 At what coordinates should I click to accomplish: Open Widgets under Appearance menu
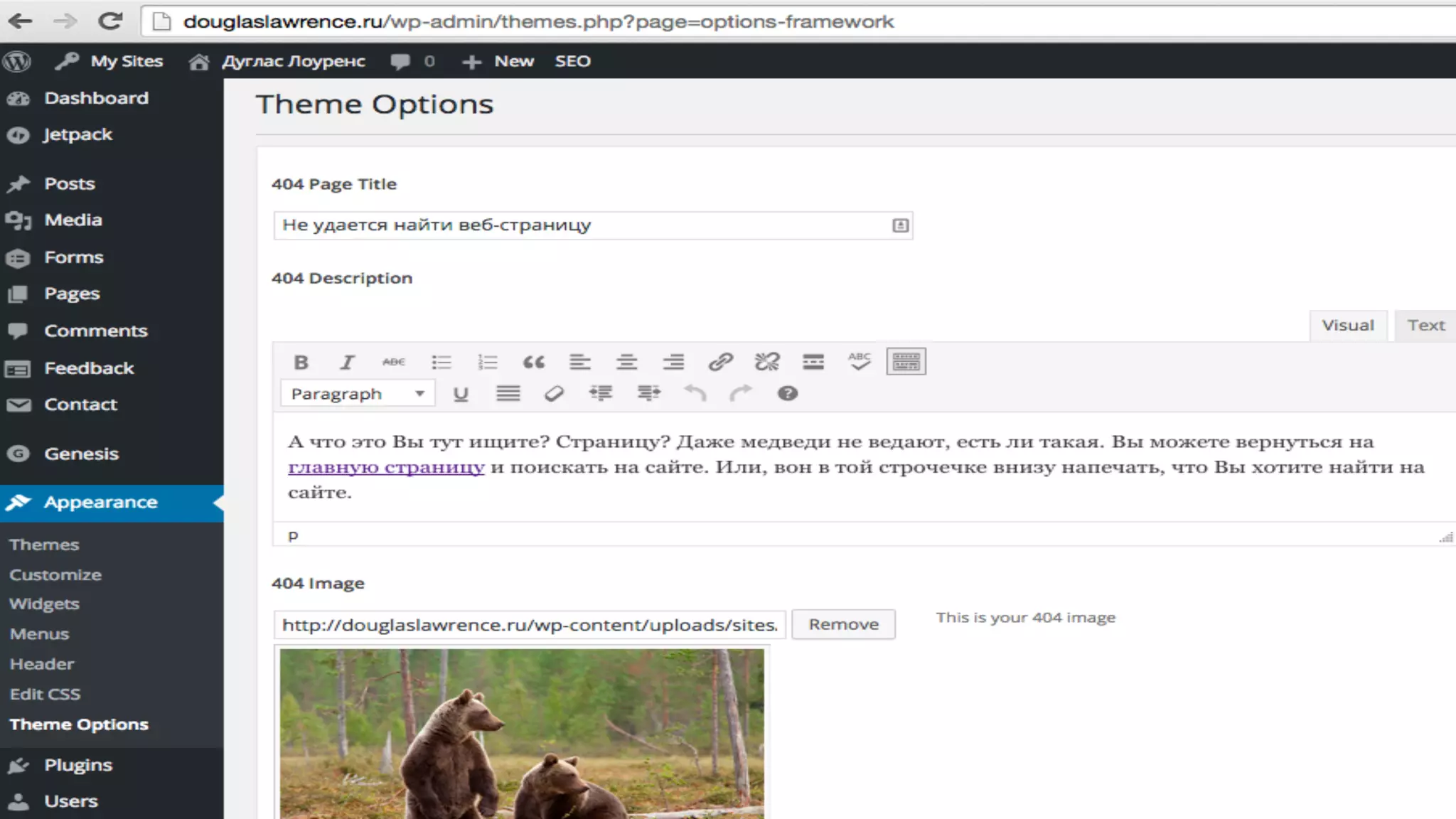44,604
